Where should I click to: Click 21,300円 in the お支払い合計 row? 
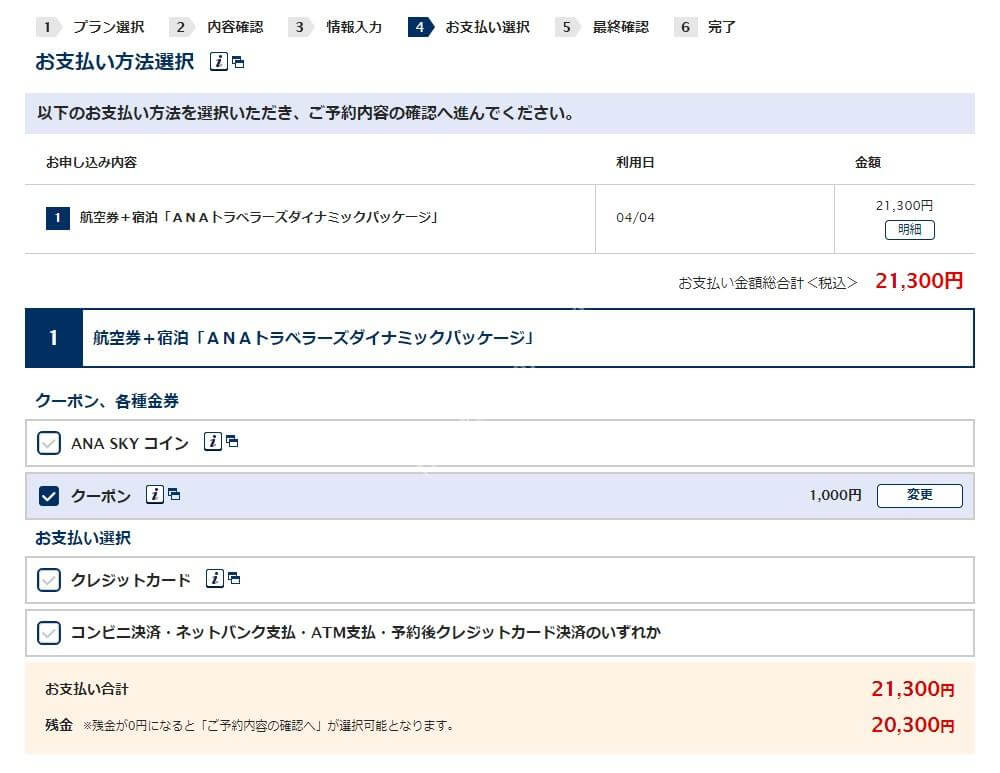913,689
